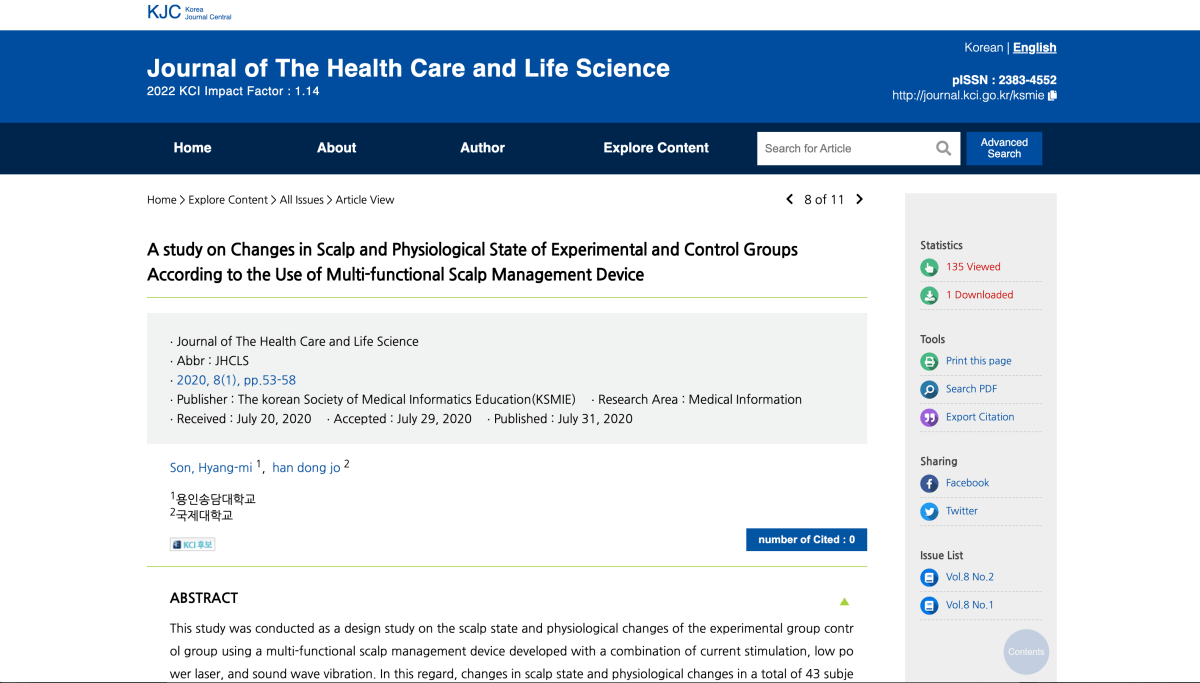
Task: Click the copy URL icon beside journal link
Action: tap(1052, 96)
